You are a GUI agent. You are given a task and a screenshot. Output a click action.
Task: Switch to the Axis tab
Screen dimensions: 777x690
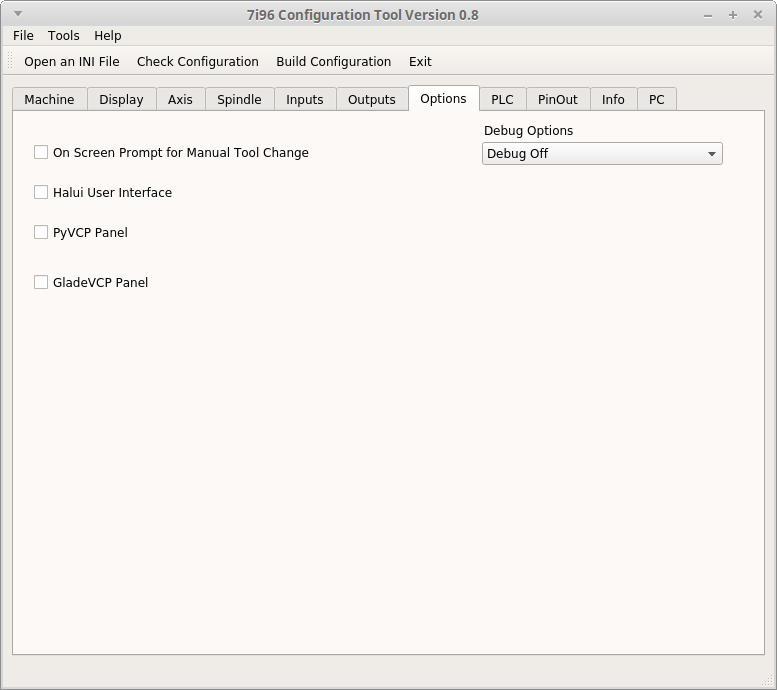click(180, 100)
